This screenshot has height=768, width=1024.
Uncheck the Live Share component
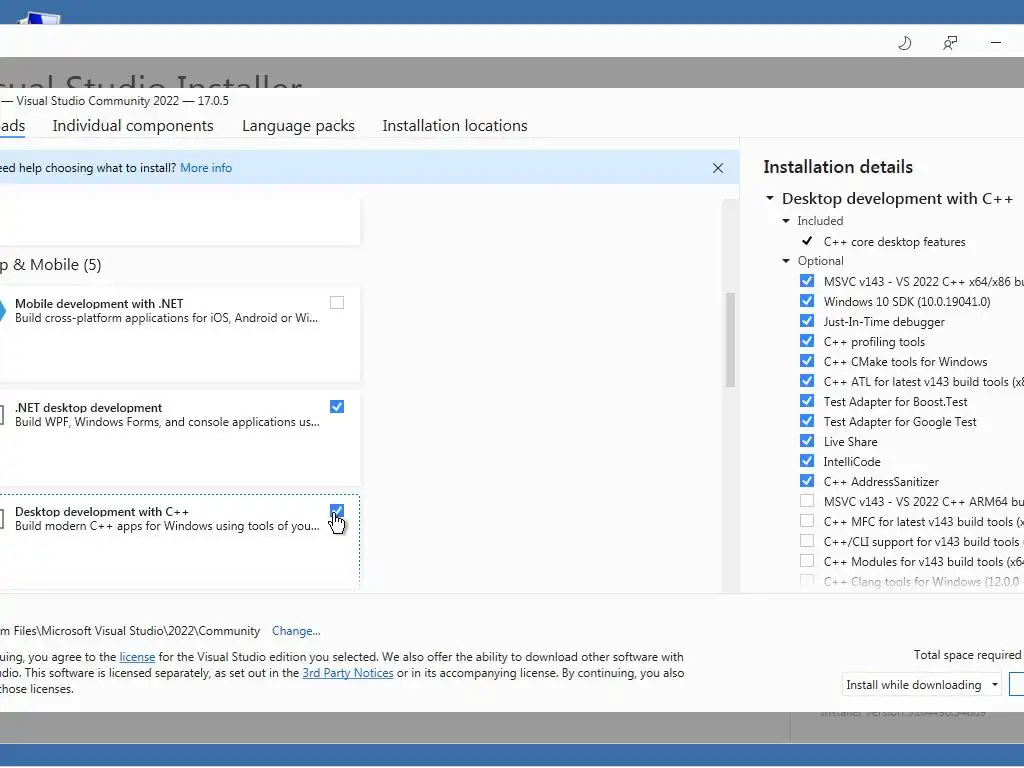807,441
